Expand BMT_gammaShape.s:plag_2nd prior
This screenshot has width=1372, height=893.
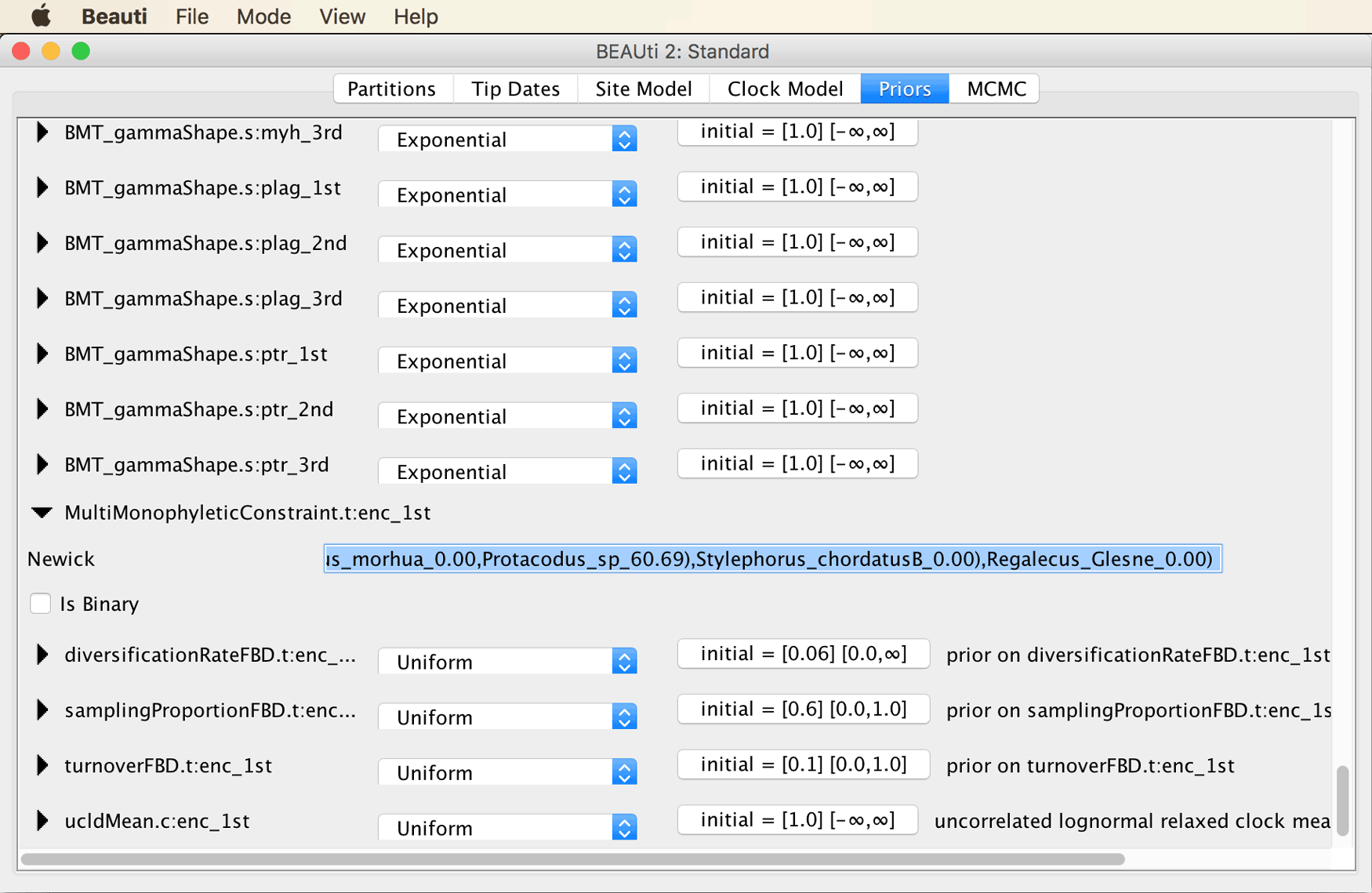tap(42, 243)
